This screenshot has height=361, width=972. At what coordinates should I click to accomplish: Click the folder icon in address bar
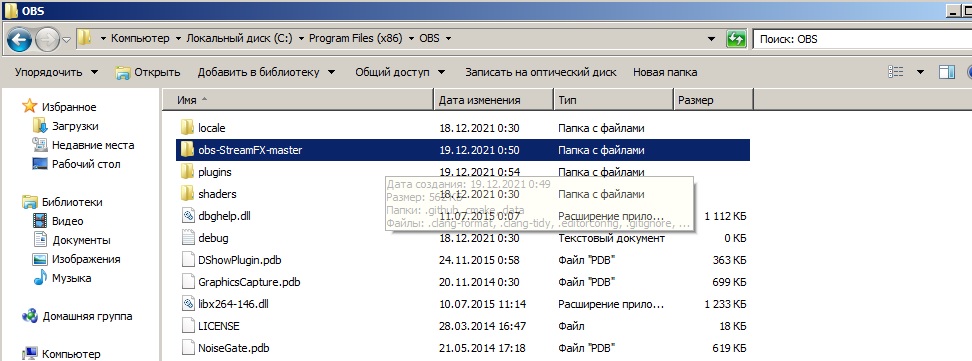pyautogui.click(x=84, y=38)
